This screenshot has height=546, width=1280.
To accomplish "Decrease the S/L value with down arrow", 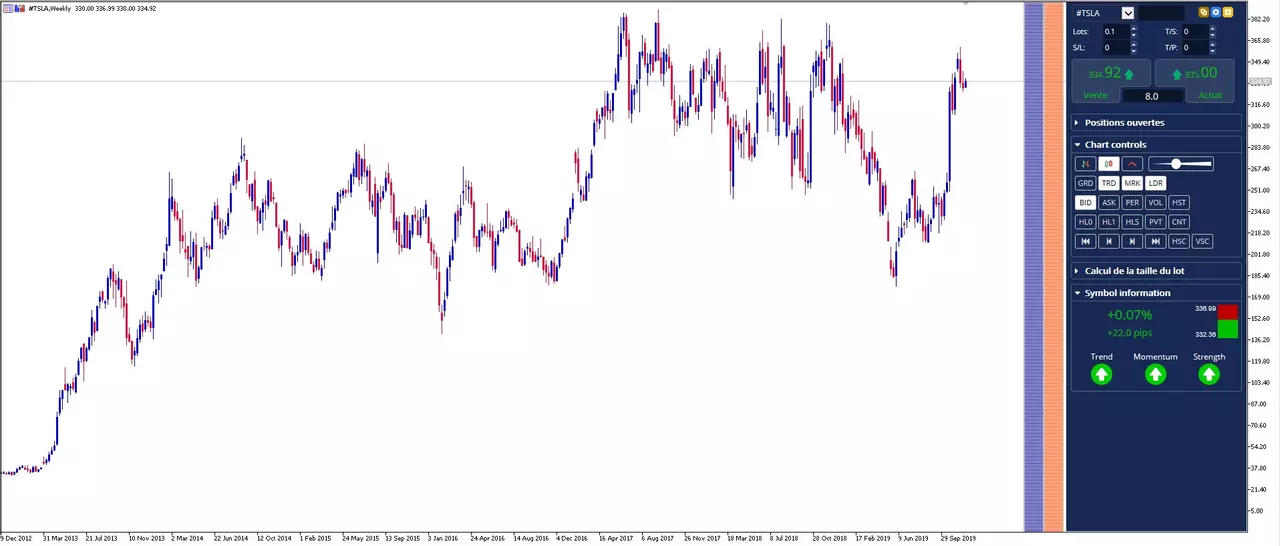I will tap(1134, 51).
